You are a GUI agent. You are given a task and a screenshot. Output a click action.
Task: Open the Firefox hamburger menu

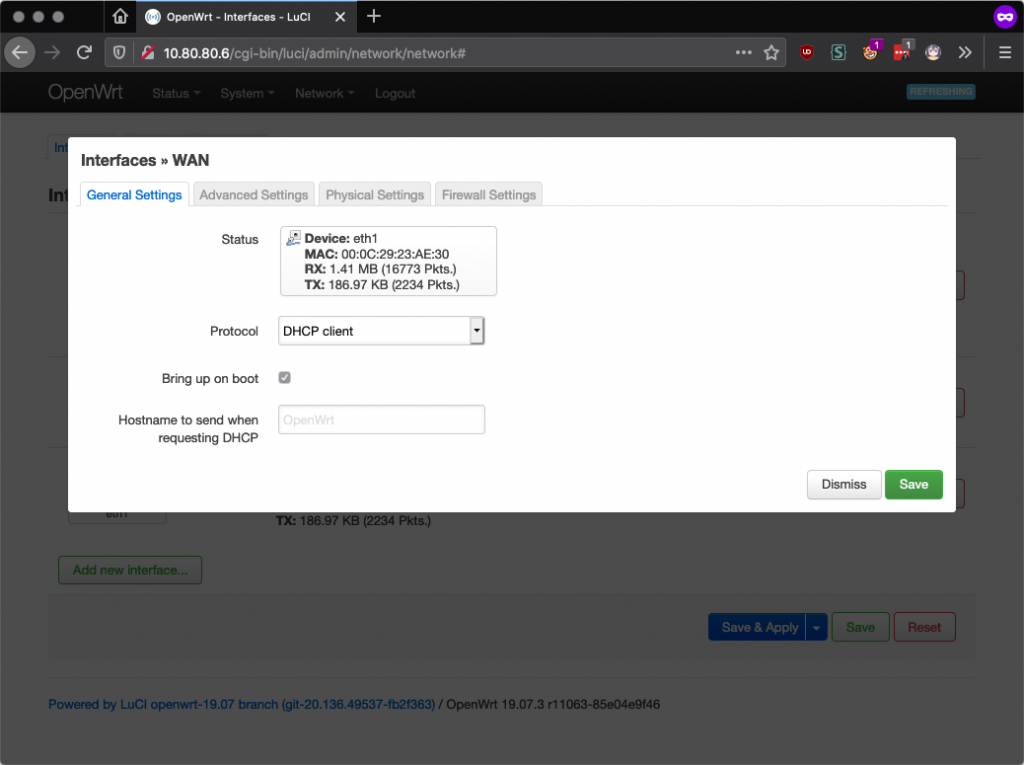pyautogui.click(x=1005, y=52)
